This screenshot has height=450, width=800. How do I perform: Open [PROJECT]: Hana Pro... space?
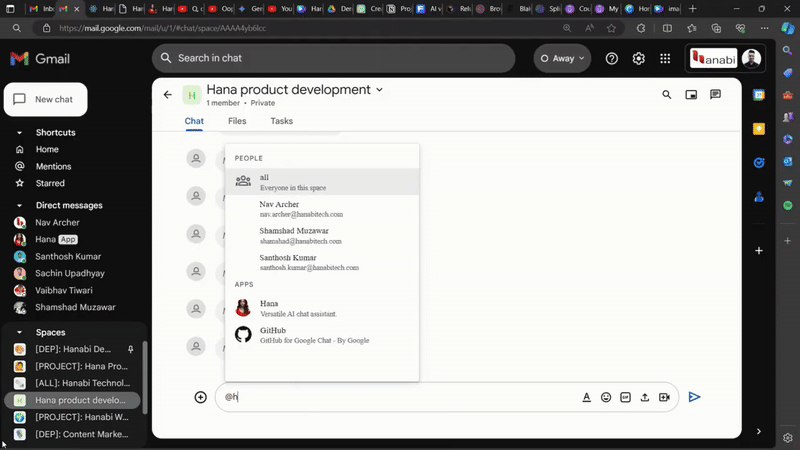tap(81, 366)
